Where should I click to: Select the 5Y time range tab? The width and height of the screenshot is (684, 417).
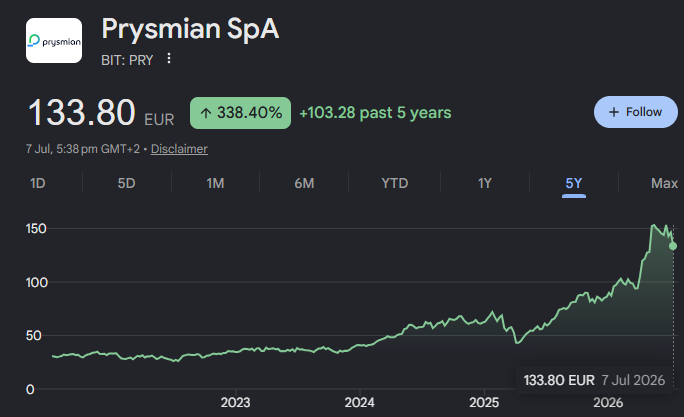(x=574, y=183)
